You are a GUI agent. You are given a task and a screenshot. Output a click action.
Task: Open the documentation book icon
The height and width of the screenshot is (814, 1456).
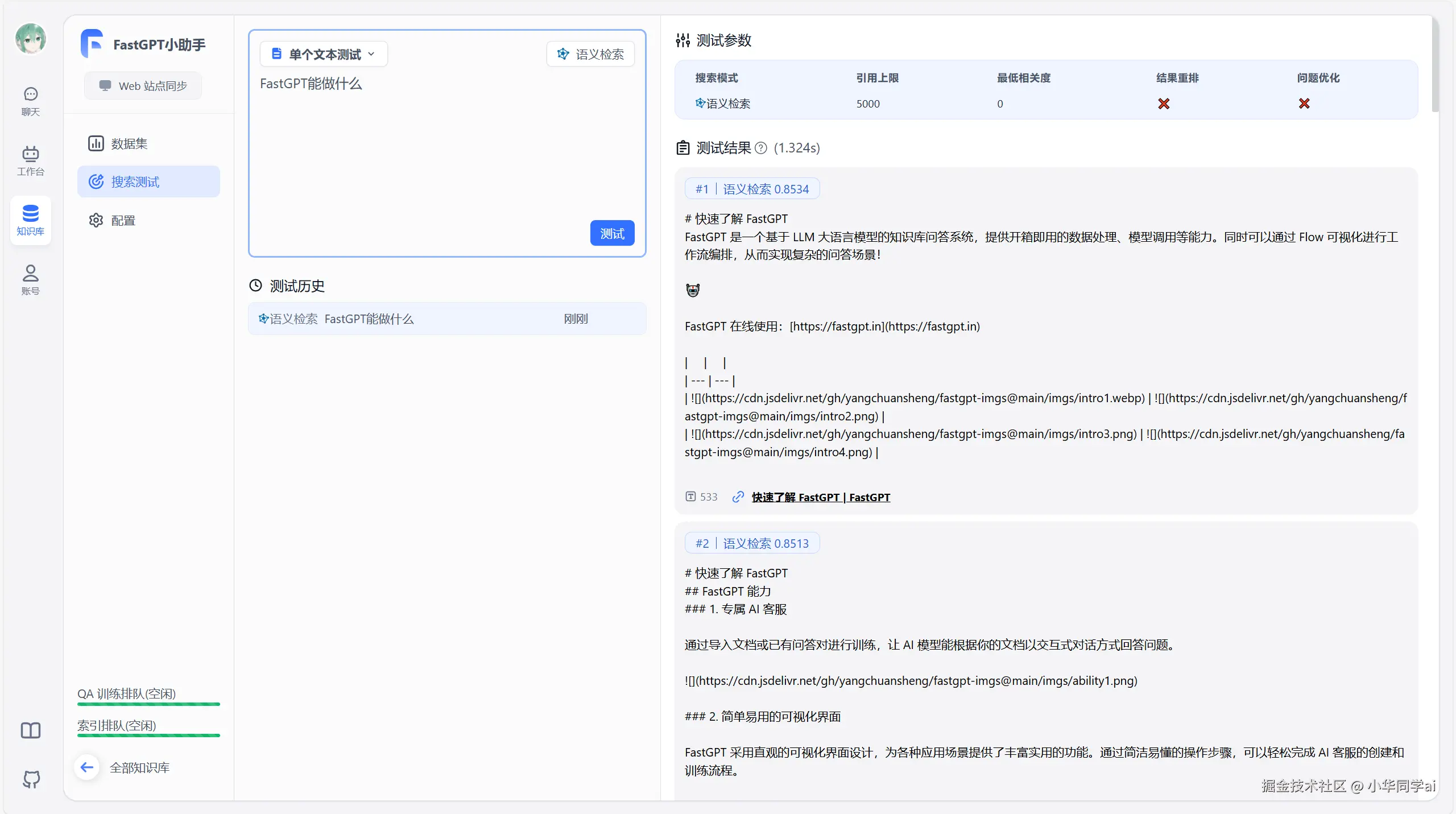click(31, 730)
